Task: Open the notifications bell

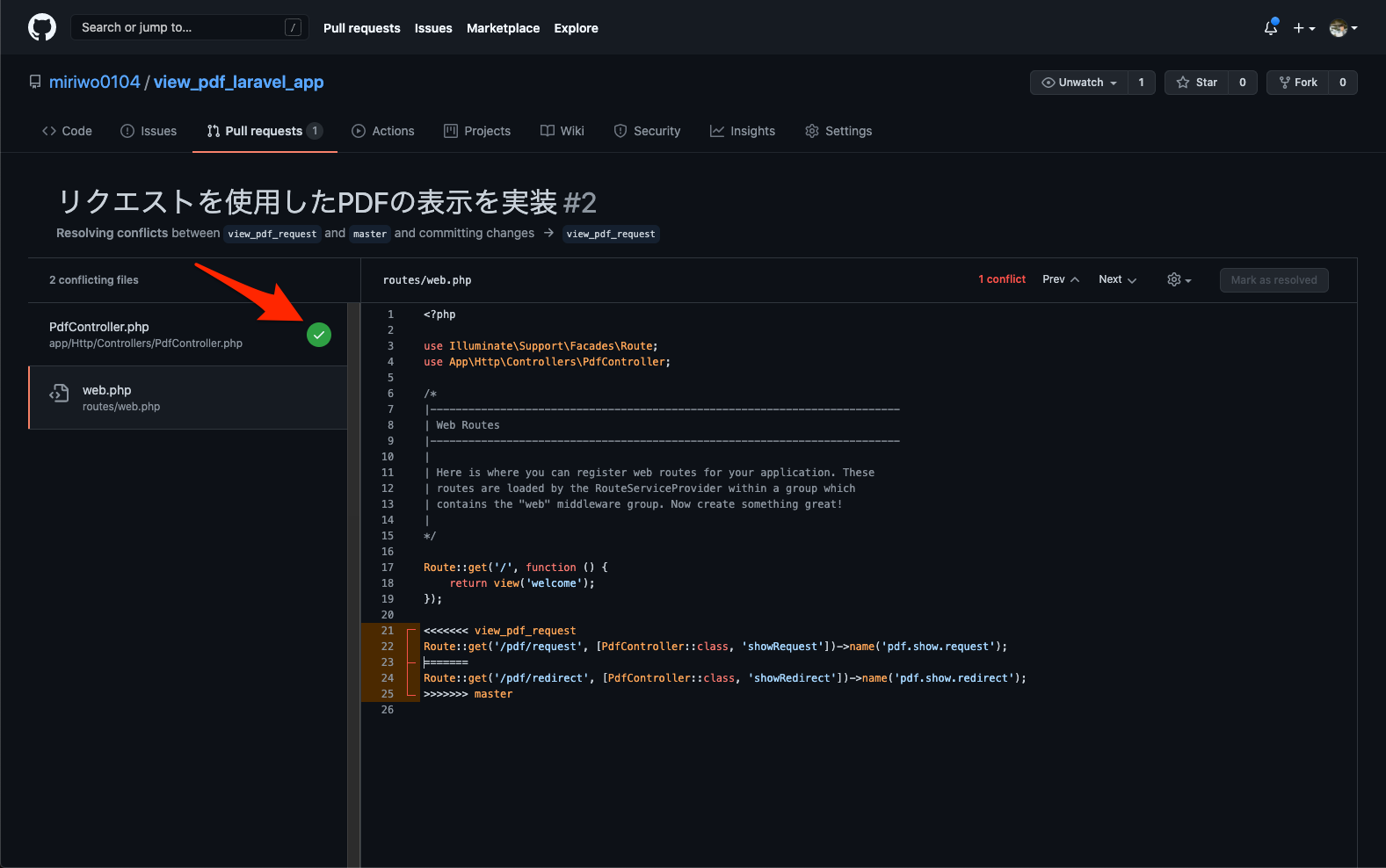Action: coord(1271,28)
